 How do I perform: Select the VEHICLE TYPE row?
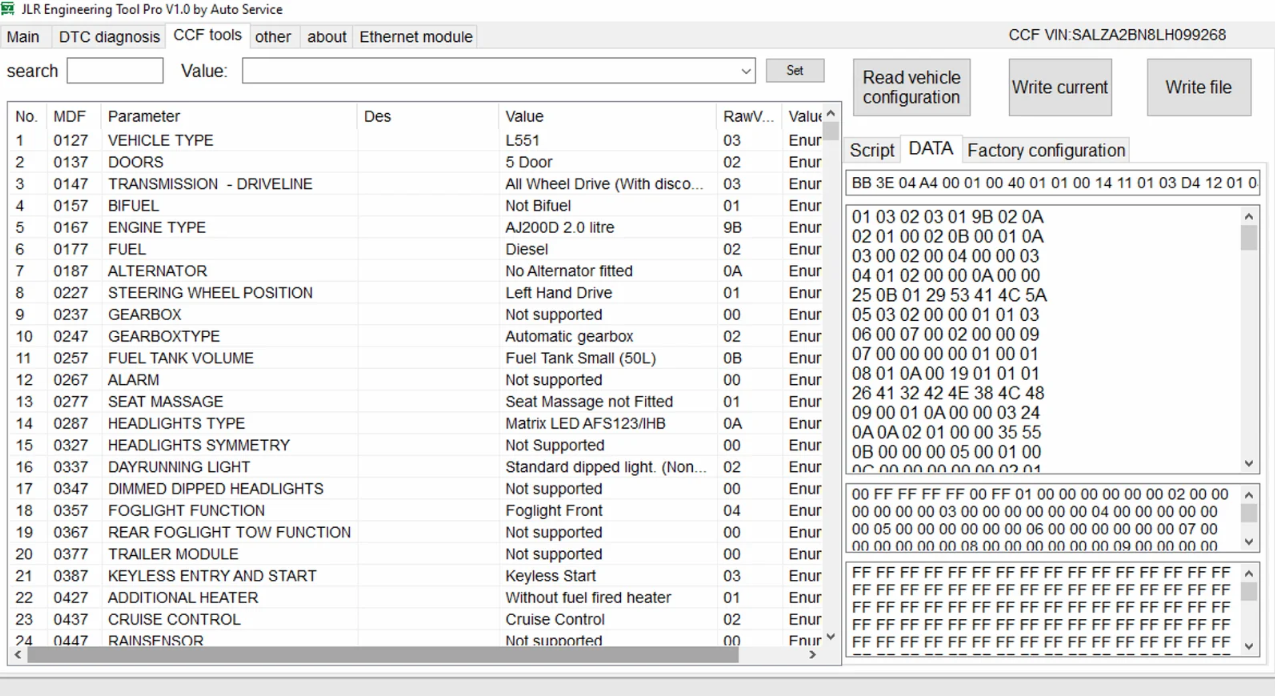415,141
